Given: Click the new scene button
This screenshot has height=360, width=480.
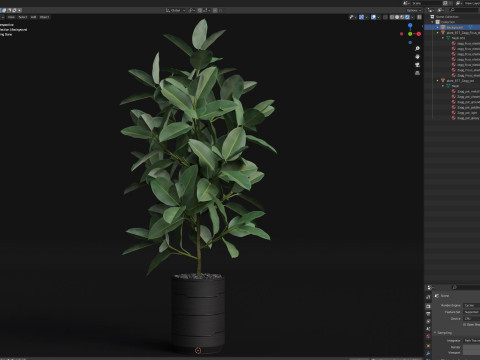Looking at the screenshot, I should point(445,3).
